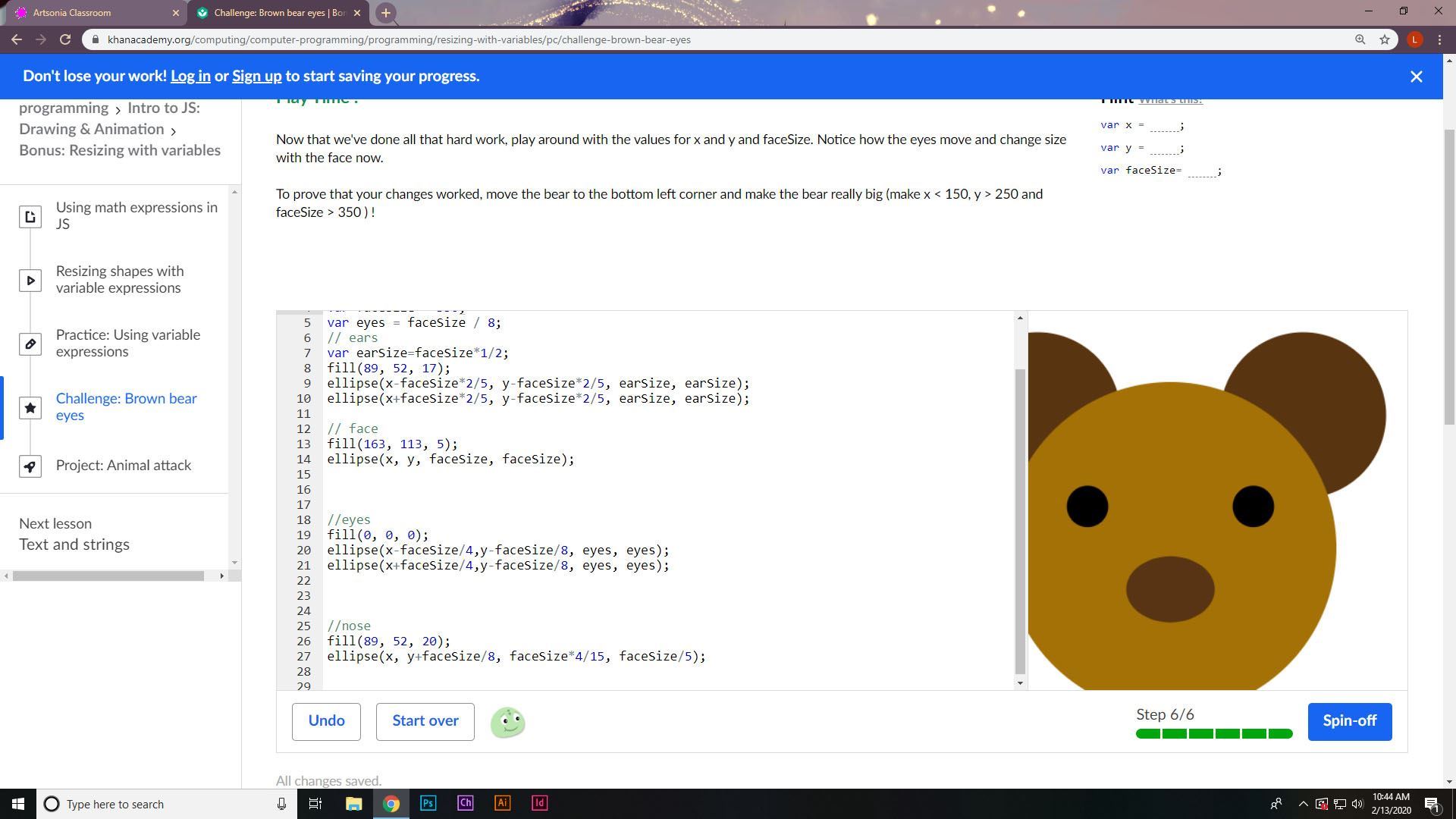The width and height of the screenshot is (1456, 819).
Task: Dismiss the blue login banner
Action: [1416, 77]
